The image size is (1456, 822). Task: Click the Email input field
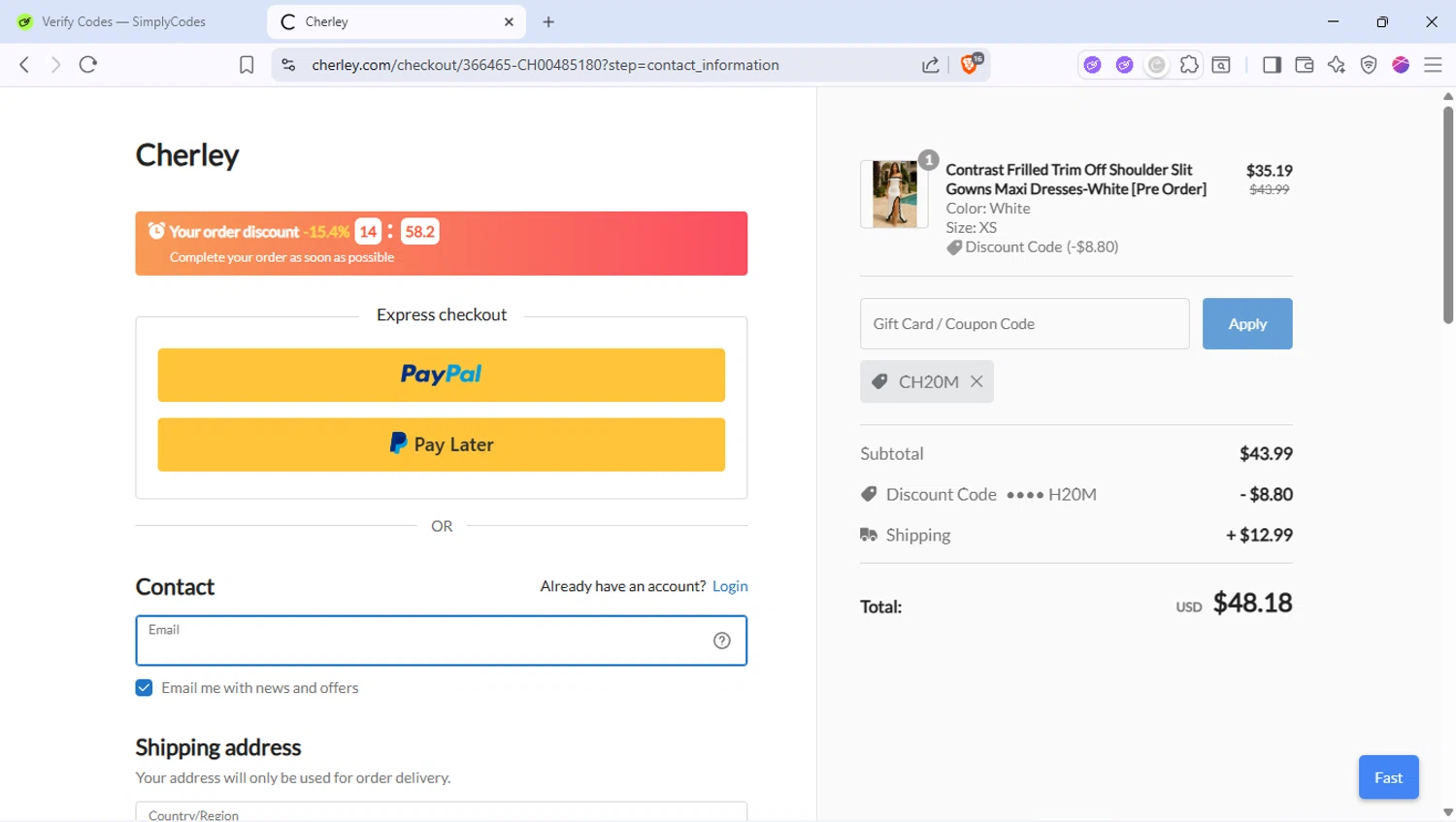pos(442,641)
